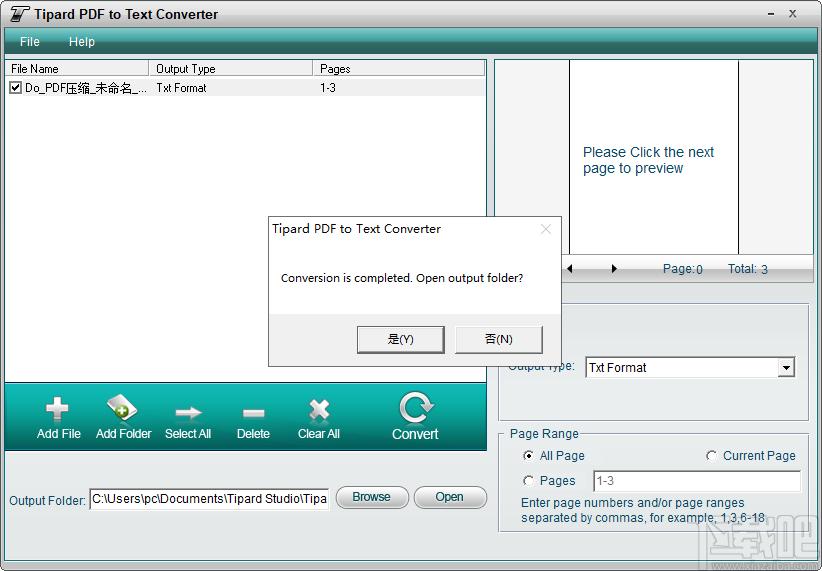Image resolution: width=822 pixels, height=571 pixels.
Task: Click the Add File plus icon
Action: click(57, 409)
